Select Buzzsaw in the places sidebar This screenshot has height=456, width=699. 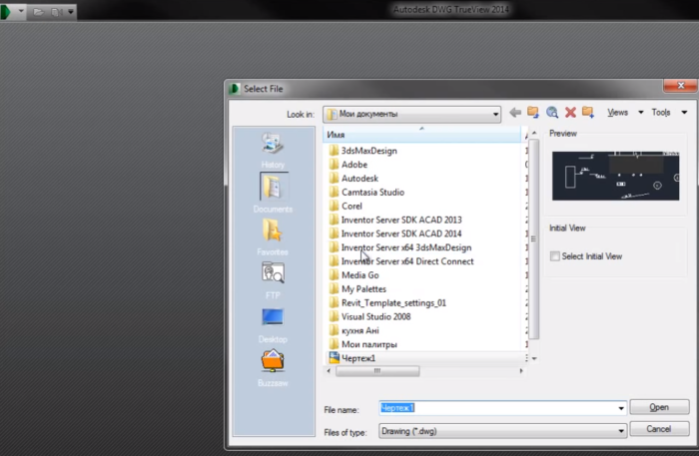tap(273, 368)
